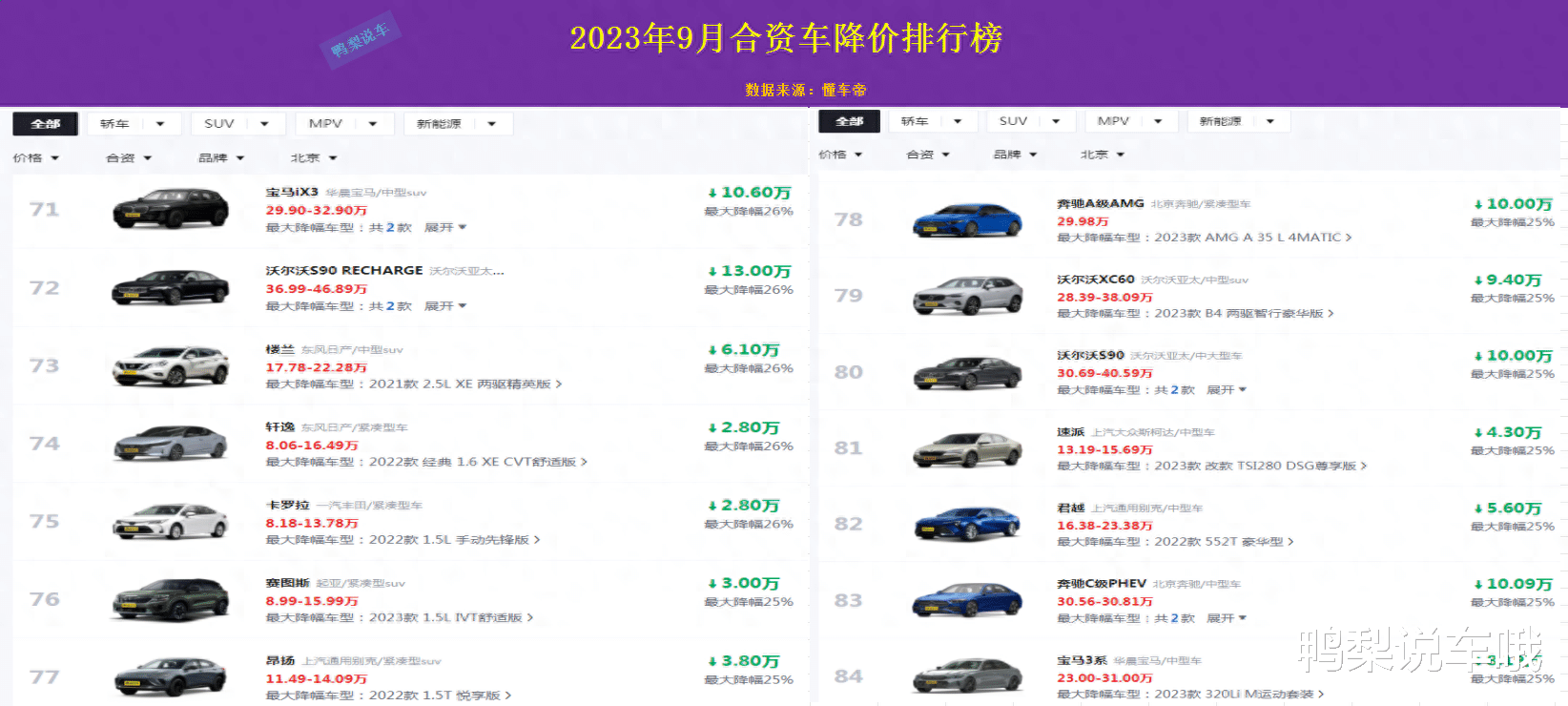This screenshot has height=706, width=1568.
Task: Click the 奔驰A级AMG model name
Action: 1101,204
